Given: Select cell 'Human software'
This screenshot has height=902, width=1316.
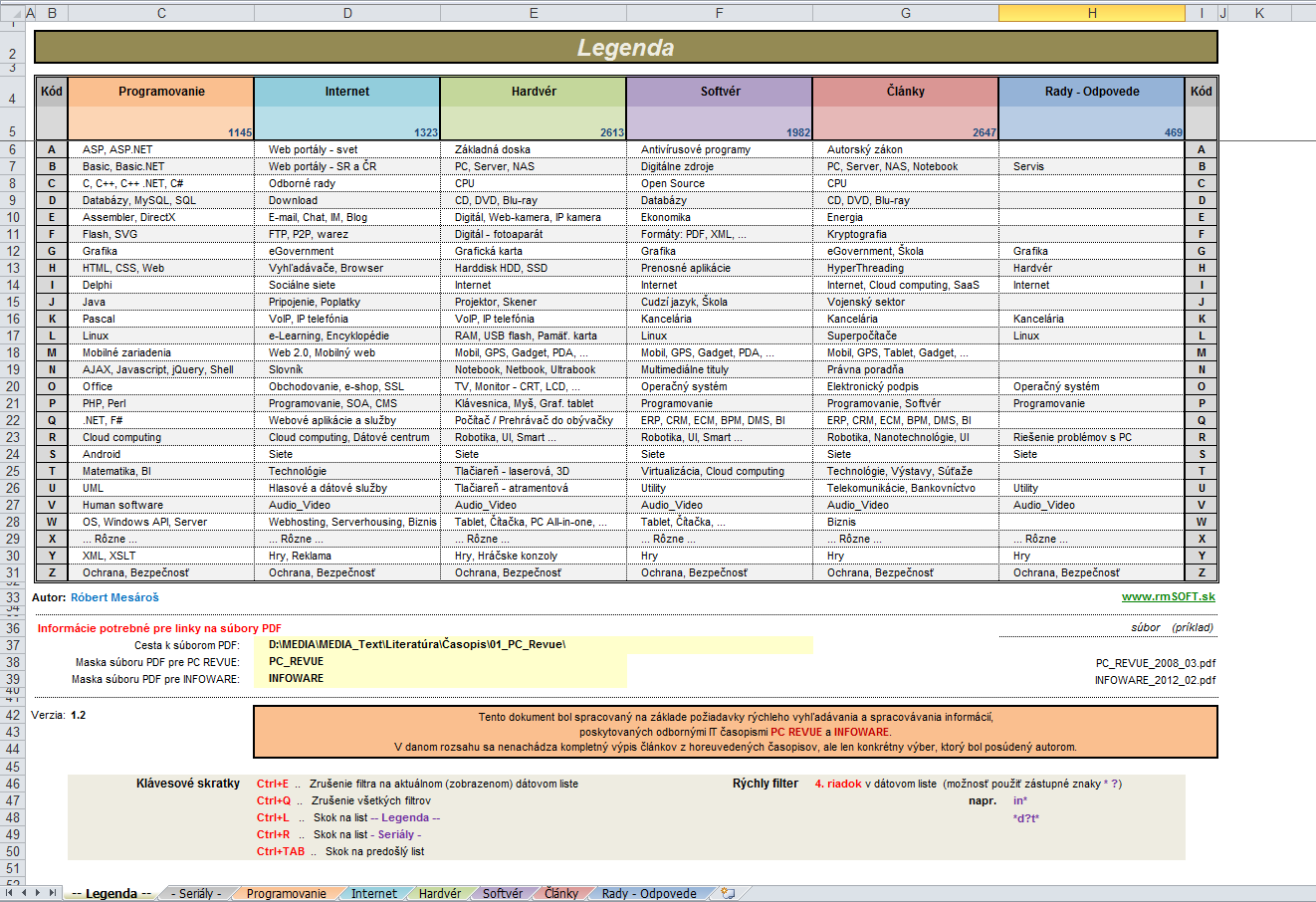Looking at the screenshot, I should (161, 505).
